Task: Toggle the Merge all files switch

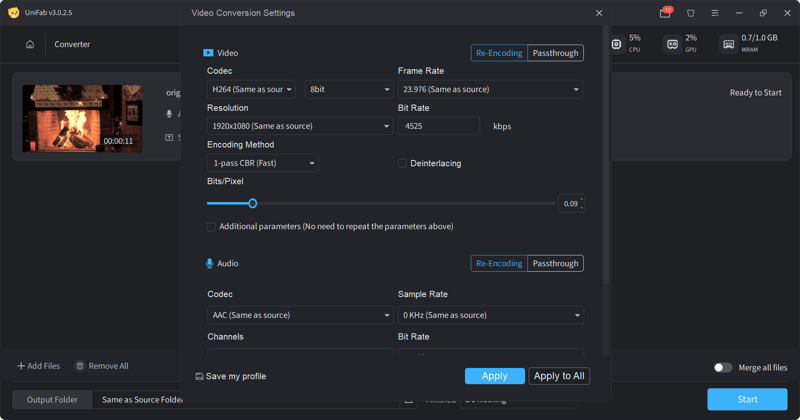Action: point(722,368)
